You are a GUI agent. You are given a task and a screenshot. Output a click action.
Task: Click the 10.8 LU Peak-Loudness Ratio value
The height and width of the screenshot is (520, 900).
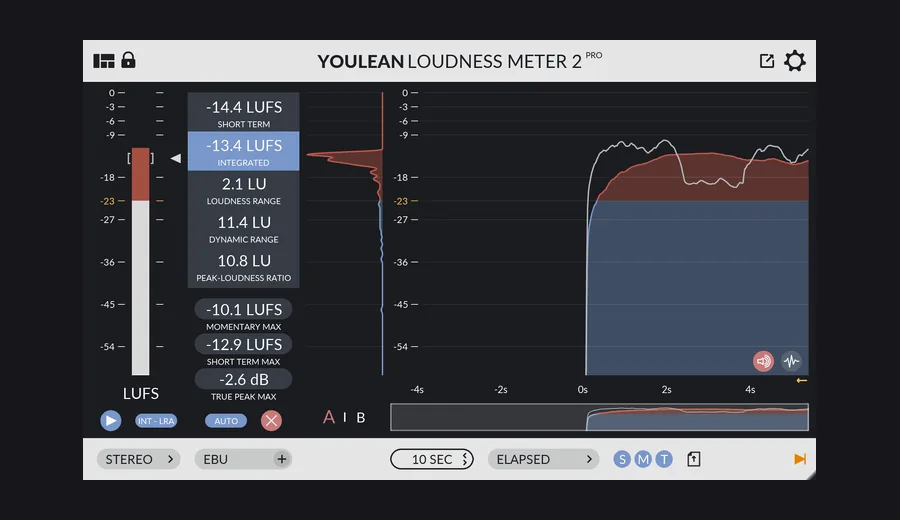coord(243,267)
